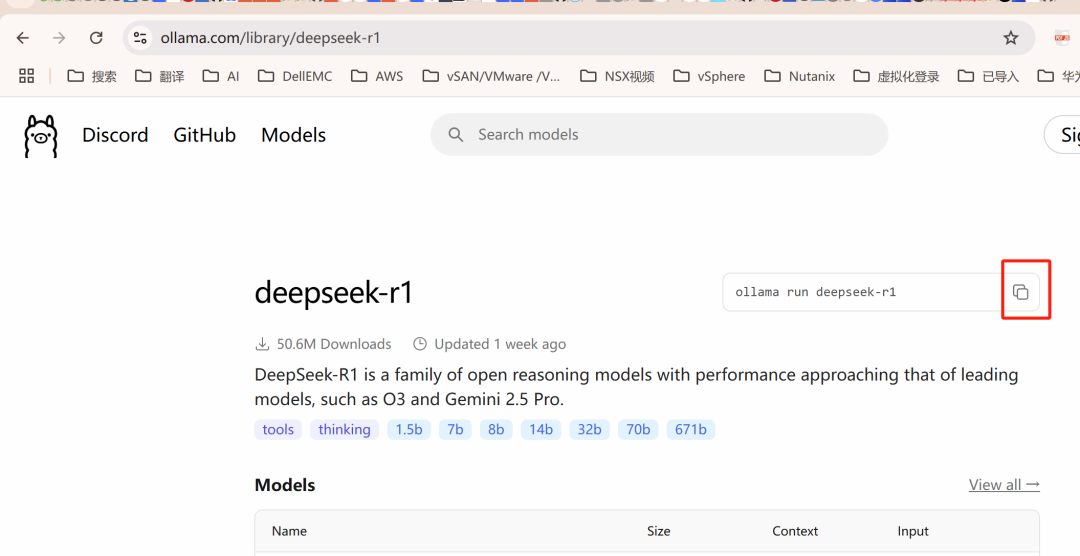This screenshot has width=1080, height=556.
Task: Open the AI bookmark folder
Action: (x=220, y=76)
